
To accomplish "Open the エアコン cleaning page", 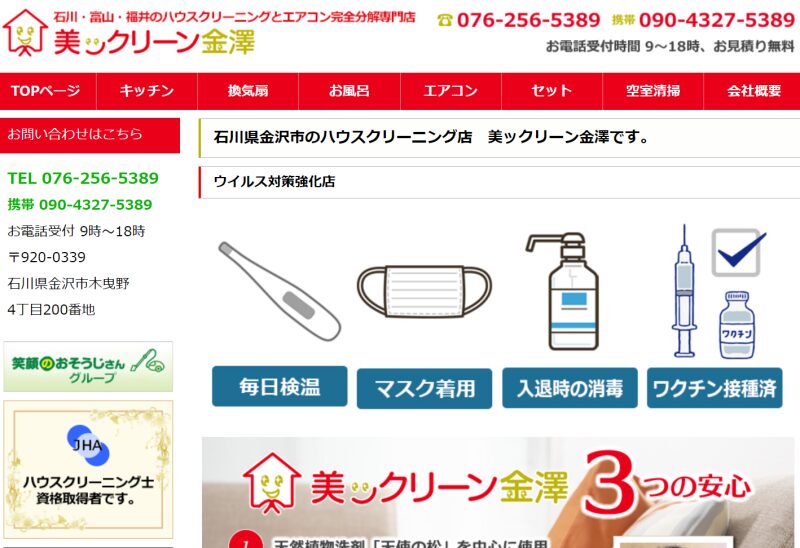I will 451,91.
